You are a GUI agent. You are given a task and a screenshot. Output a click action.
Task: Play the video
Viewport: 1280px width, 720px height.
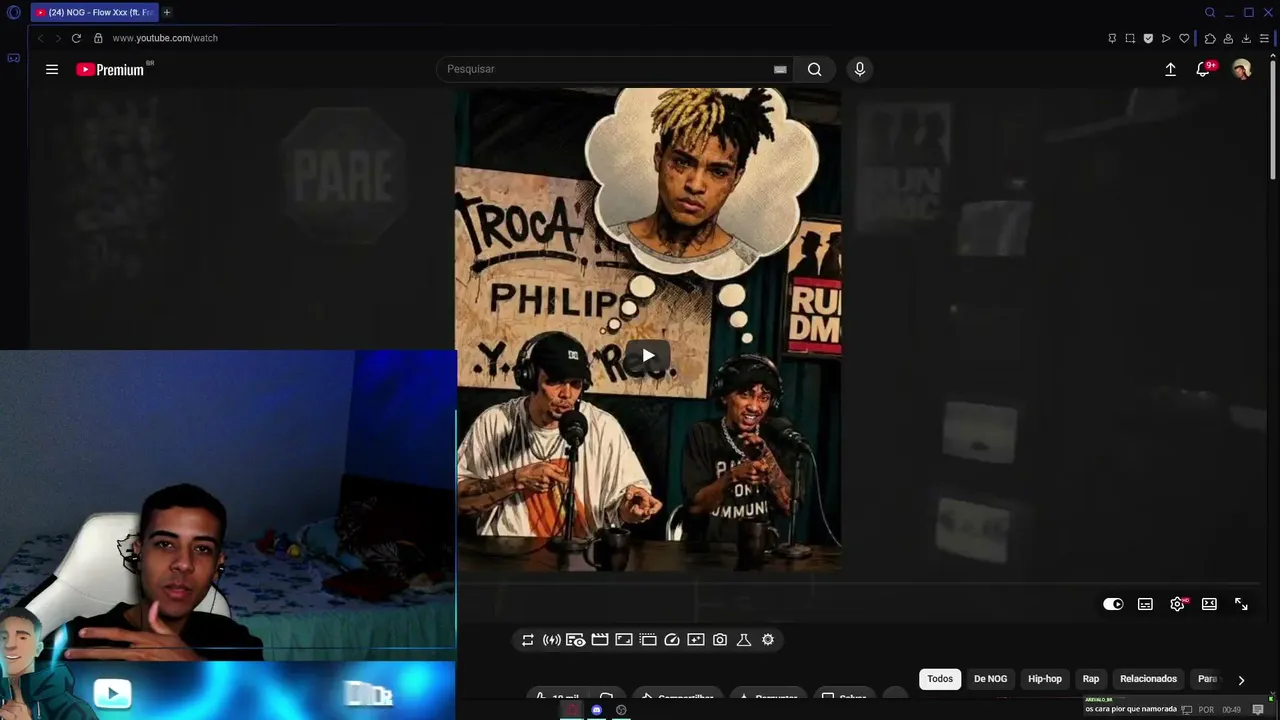click(x=648, y=355)
